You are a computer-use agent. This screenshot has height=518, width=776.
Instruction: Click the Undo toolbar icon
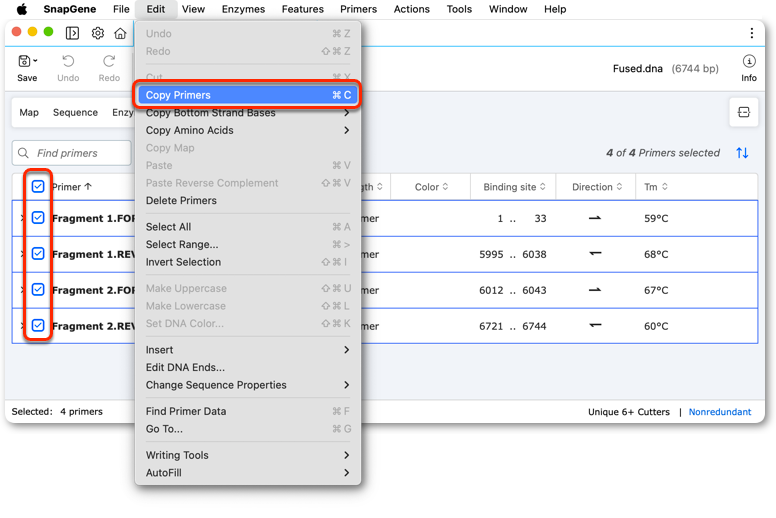click(x=68, y=61)
